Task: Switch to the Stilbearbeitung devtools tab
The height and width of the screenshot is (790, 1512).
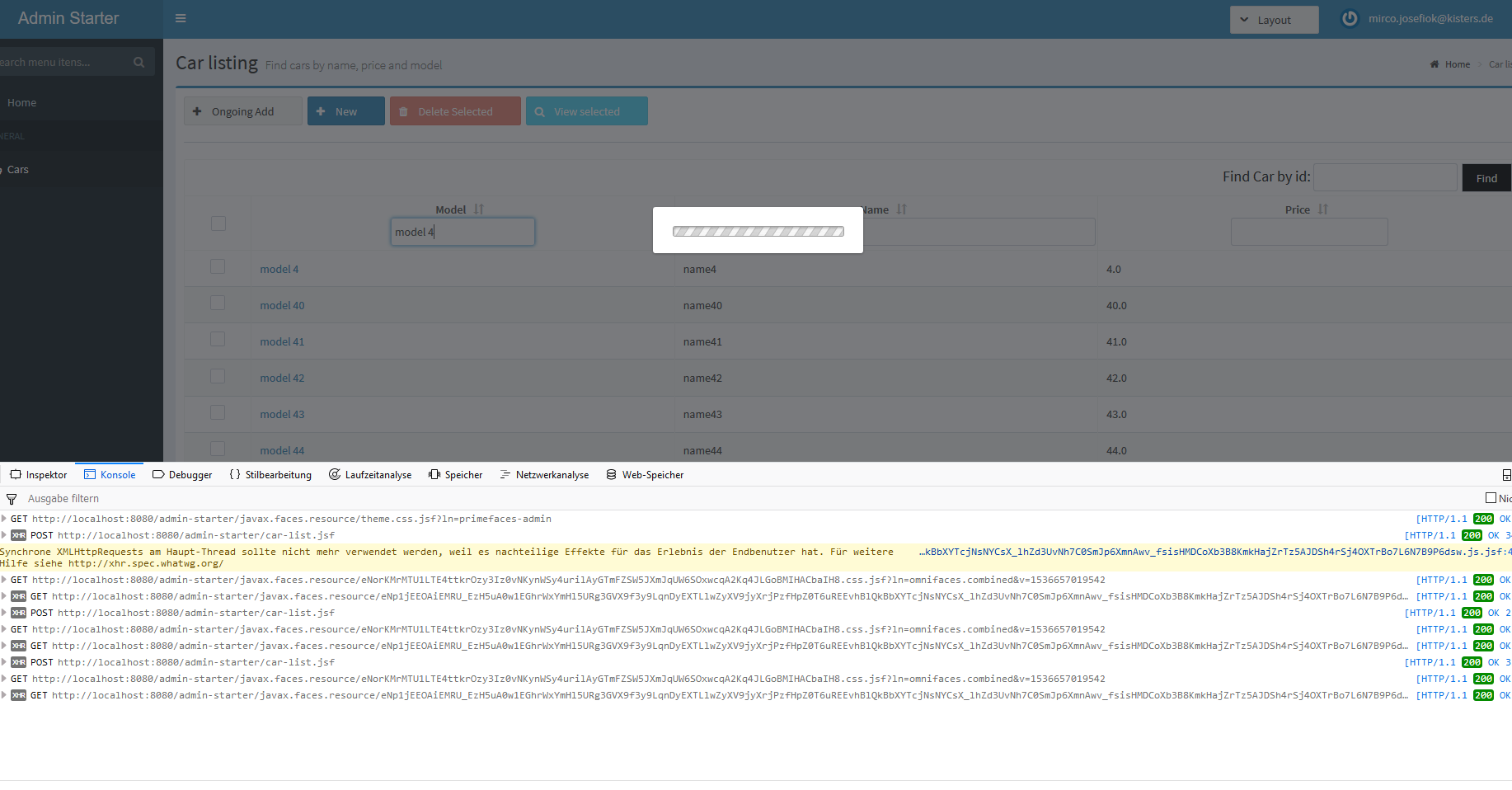Action: point(270,475)
